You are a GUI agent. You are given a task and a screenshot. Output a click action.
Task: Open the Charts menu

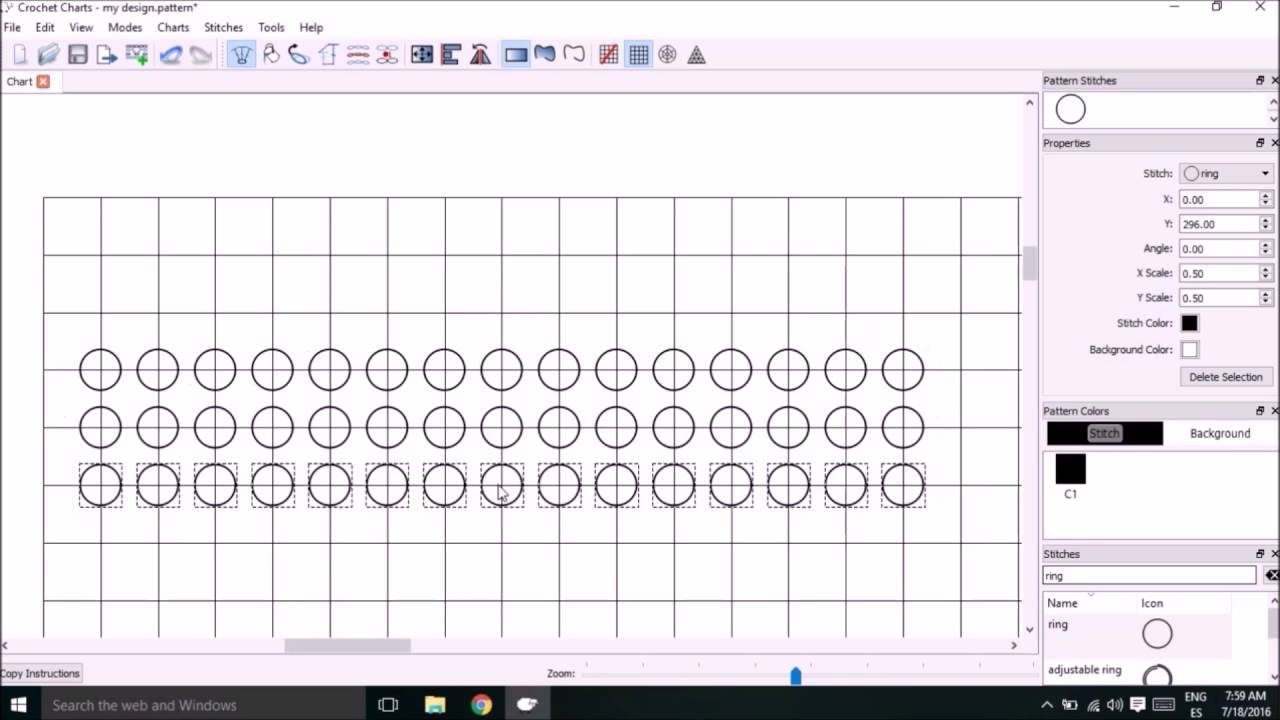pyautogui.click(x=173, y=27)
